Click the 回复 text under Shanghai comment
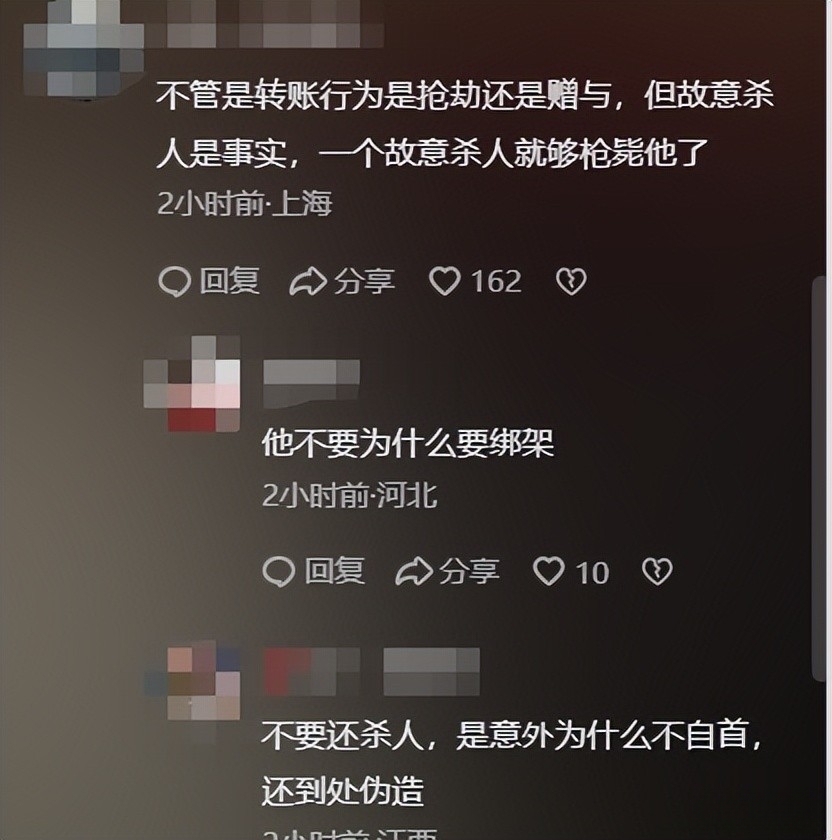The width and height of the screenshot is (832, 840). [x=230, y=281]
